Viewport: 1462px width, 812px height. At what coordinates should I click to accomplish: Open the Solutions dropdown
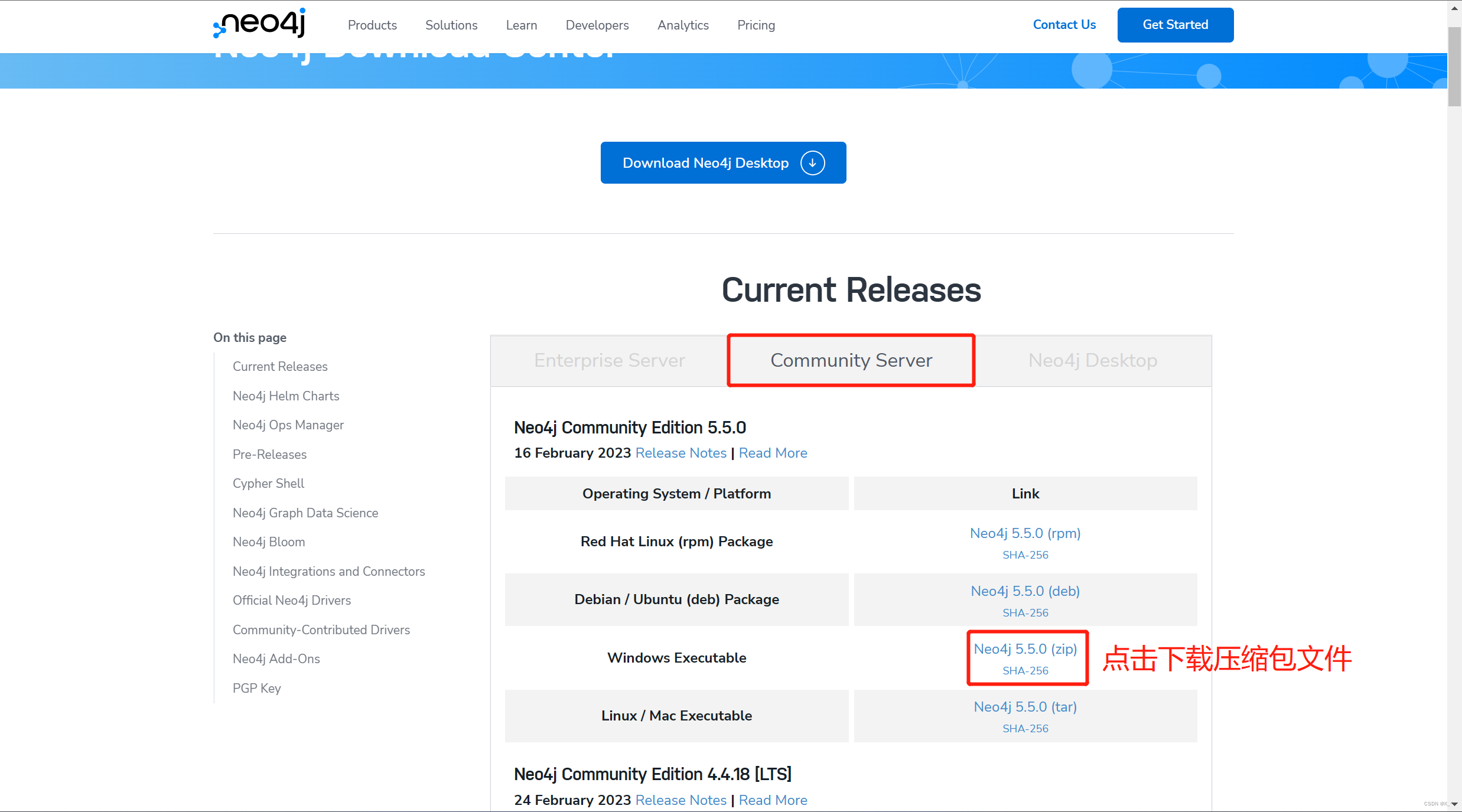pos(451,25)
